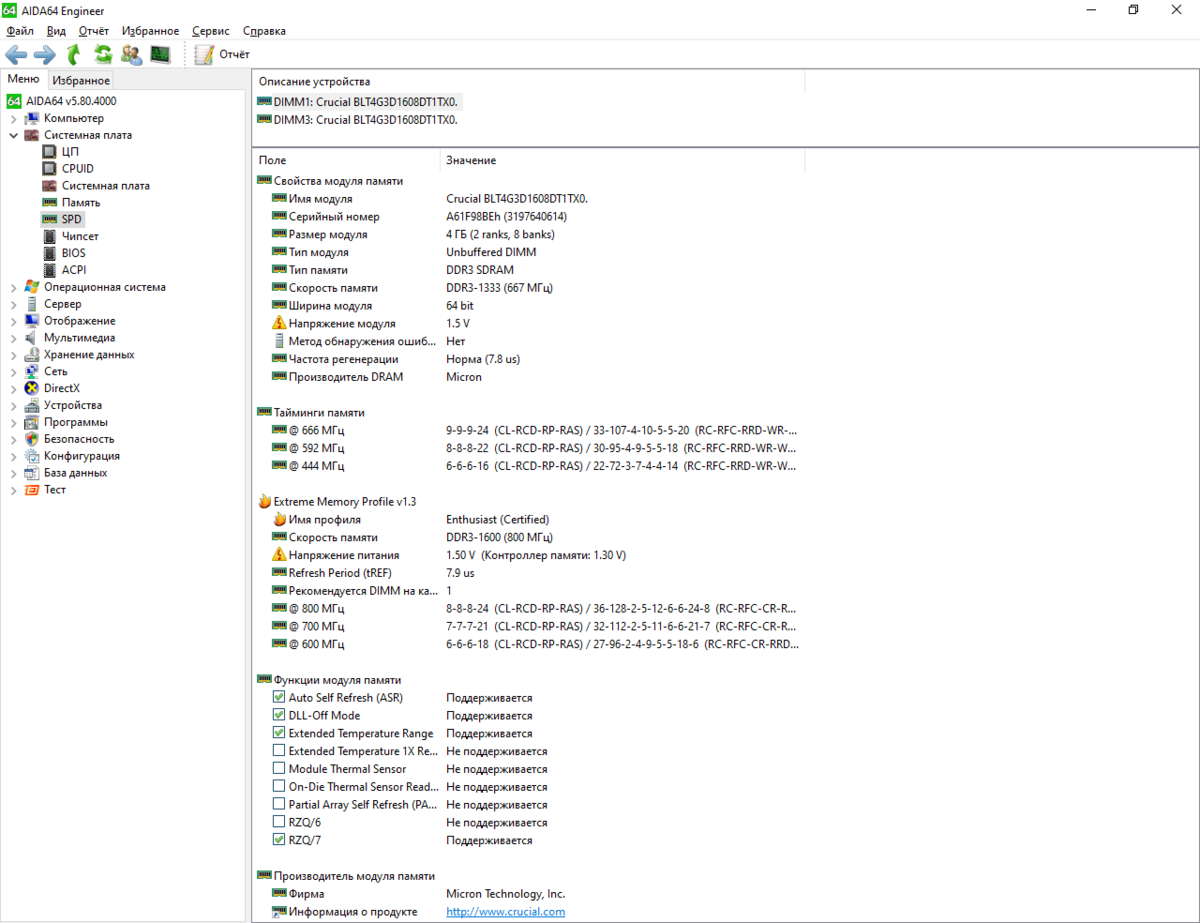Open the Отчёт report wizard button

click(222, 54)
